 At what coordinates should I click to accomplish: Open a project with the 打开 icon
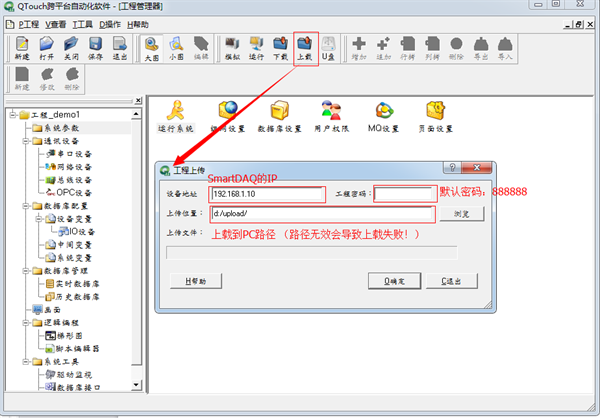(x=47, y=49)
